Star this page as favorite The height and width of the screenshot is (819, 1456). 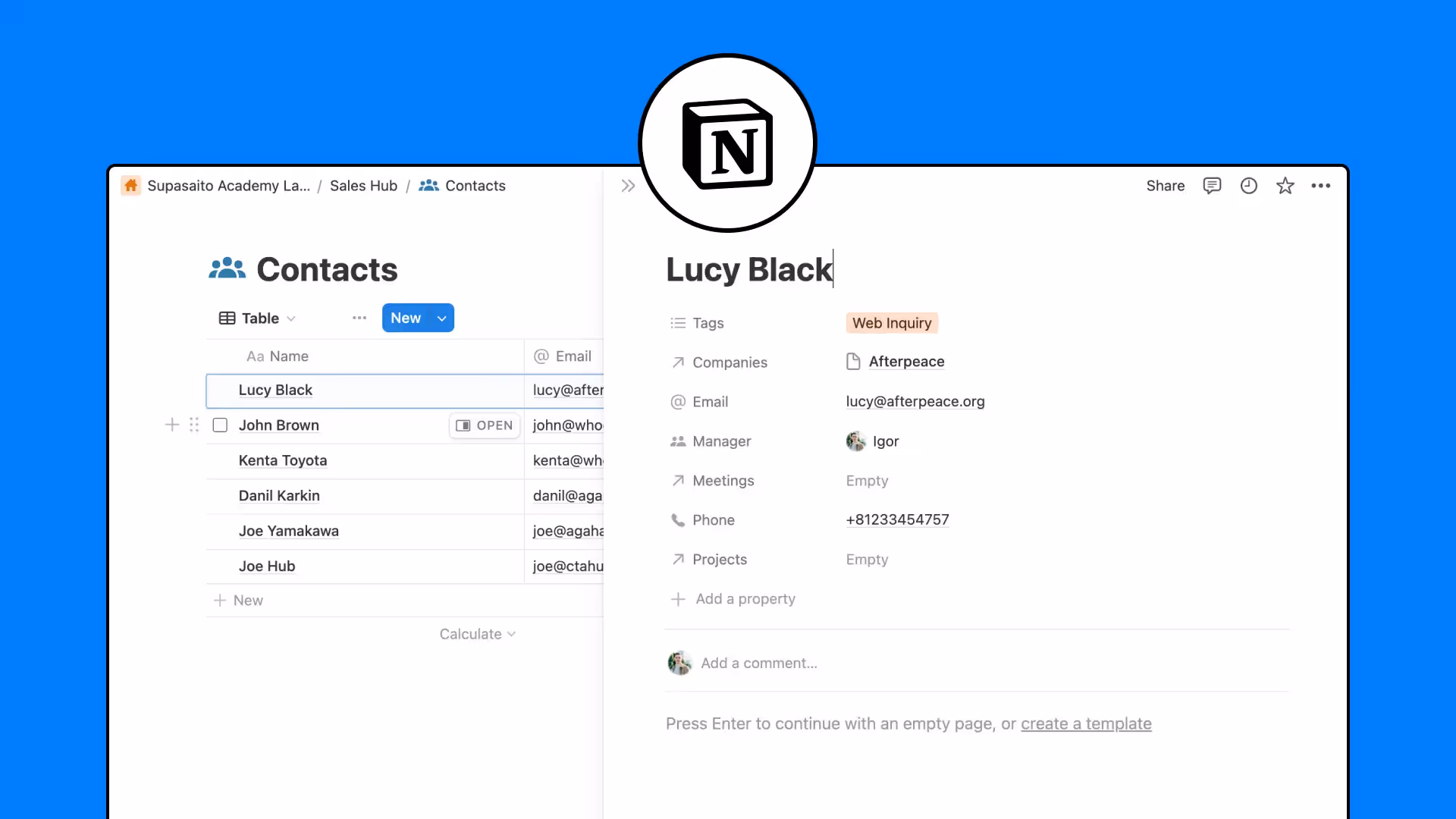pyautogui.click(x=1285, y=186)
